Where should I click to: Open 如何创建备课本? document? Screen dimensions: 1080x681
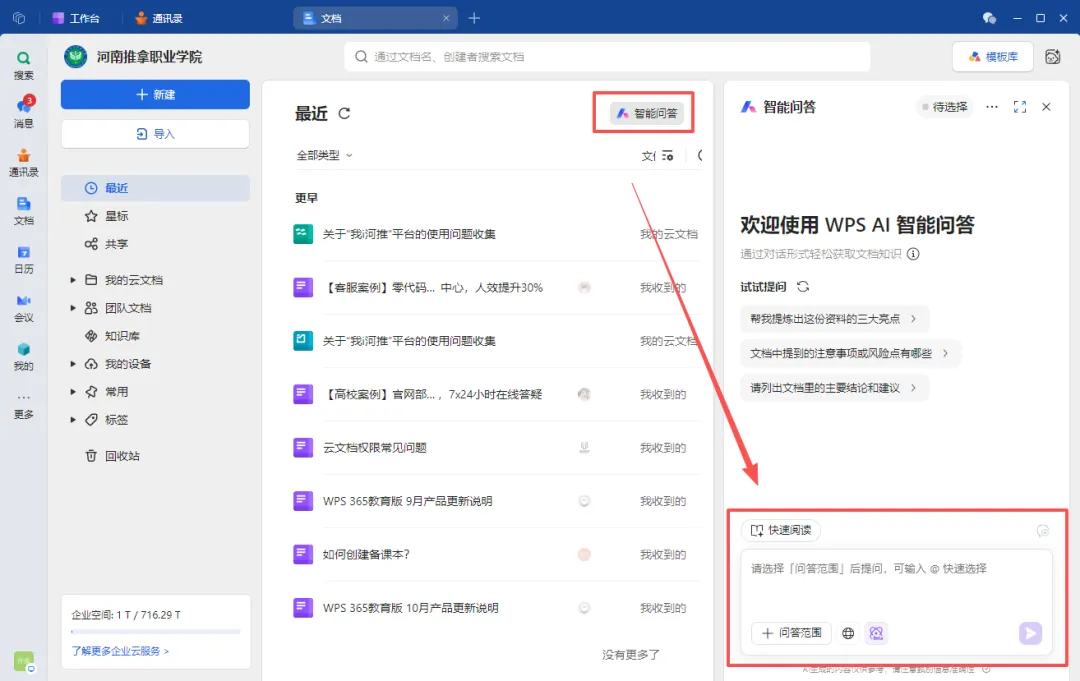[366, 554]
